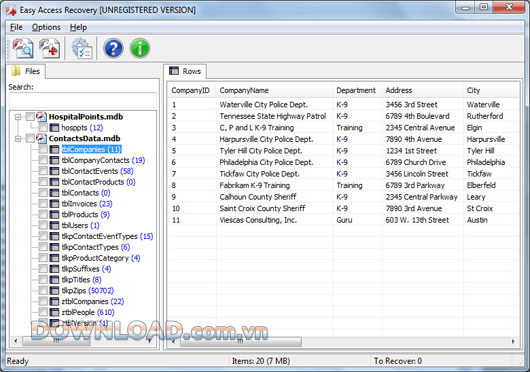Screen dimensions: 530x372
Task: Check the HospitalPoints.mdb checkbox
Action: [x=30, y=117]
